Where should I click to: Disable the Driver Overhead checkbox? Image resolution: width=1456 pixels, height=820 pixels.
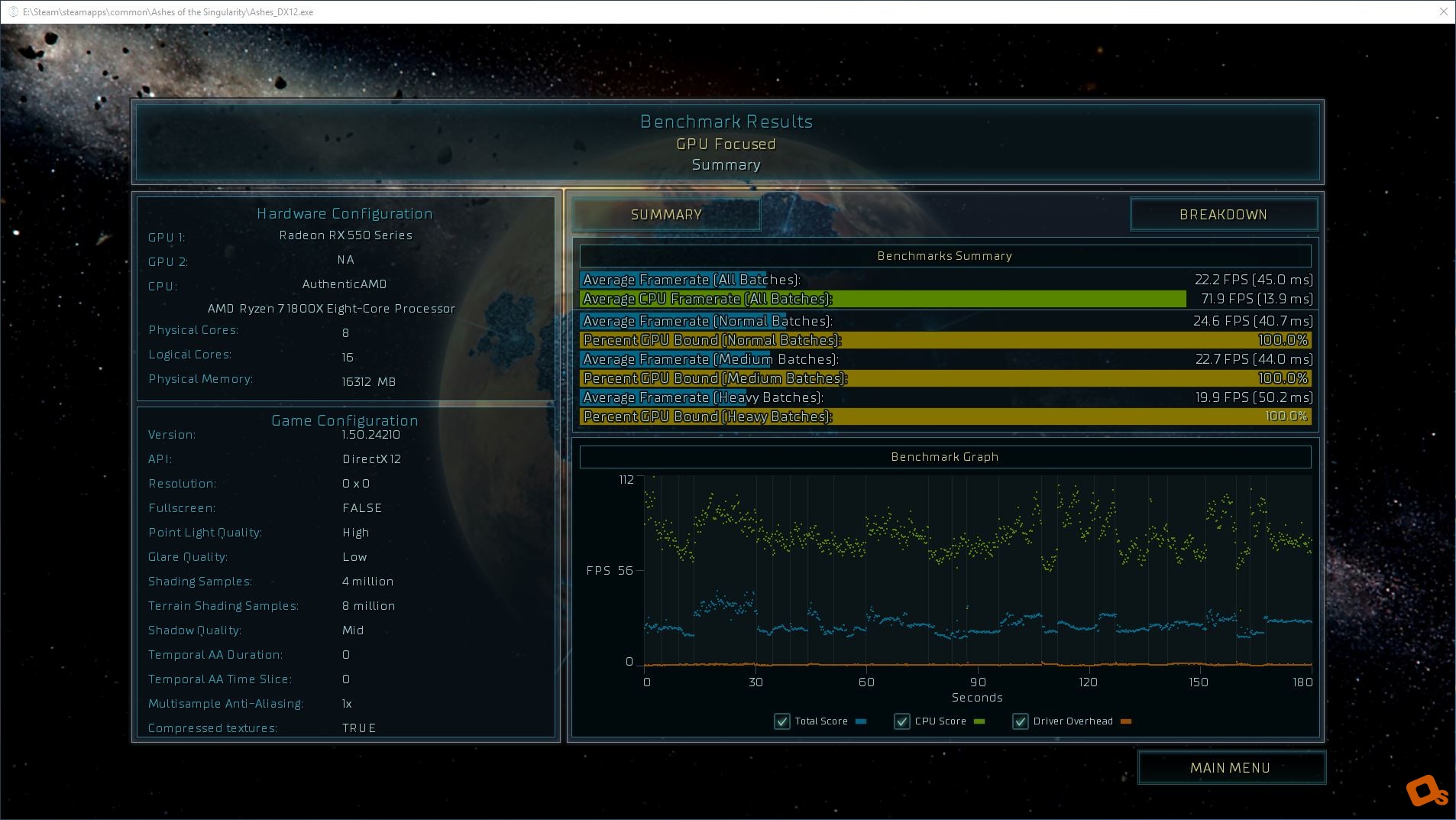click(1021, 721)
